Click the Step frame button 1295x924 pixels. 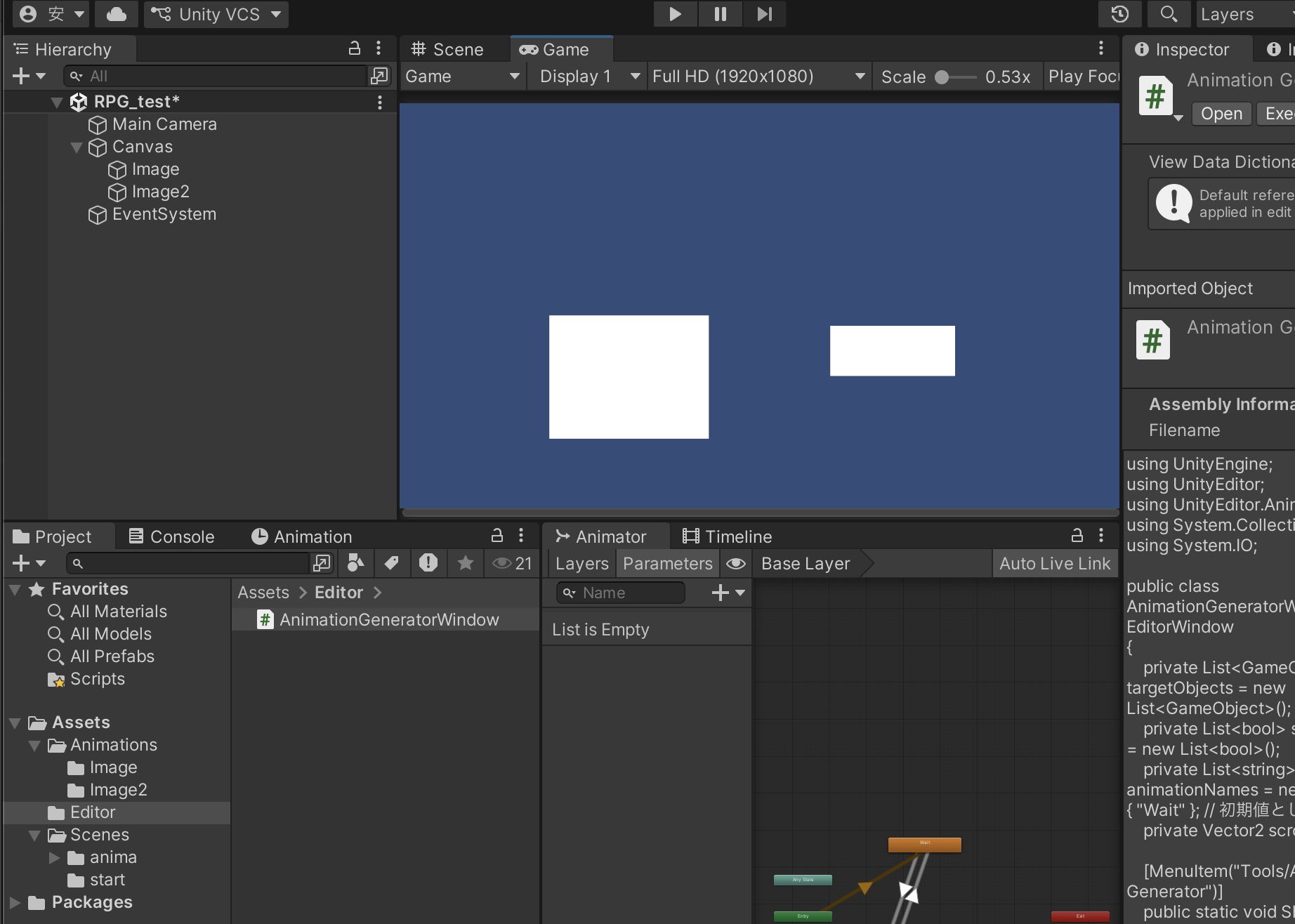point(764,14)
